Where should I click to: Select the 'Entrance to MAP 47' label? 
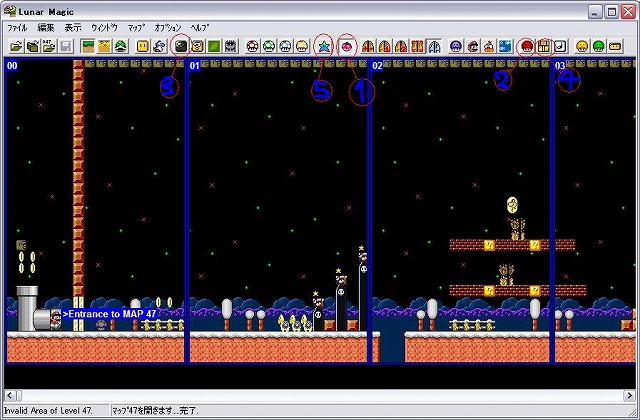[x=109, y=314]
